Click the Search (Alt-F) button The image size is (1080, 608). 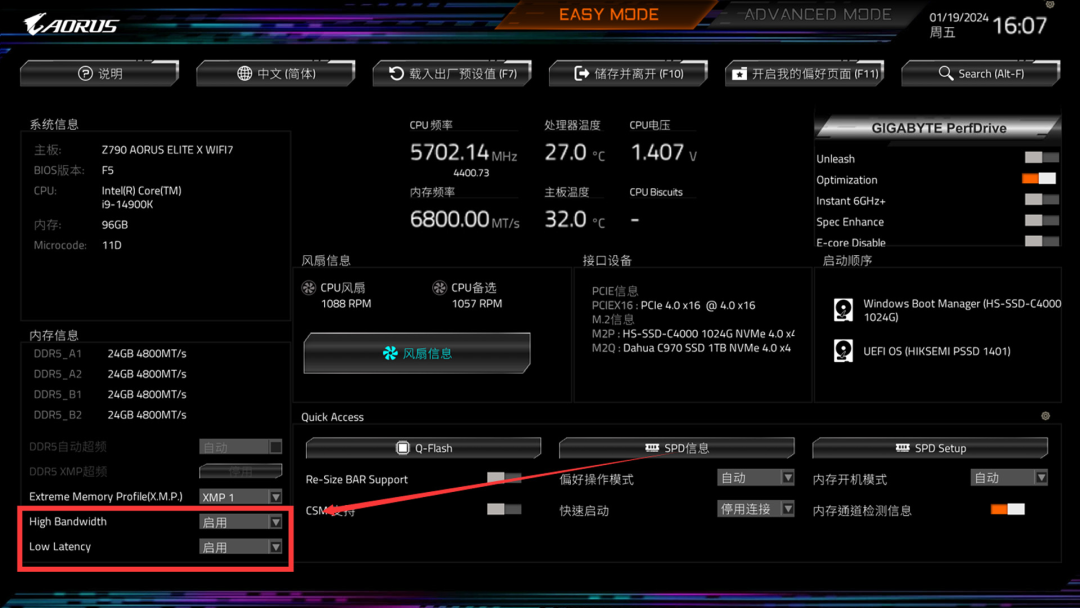tap(981, 74)
